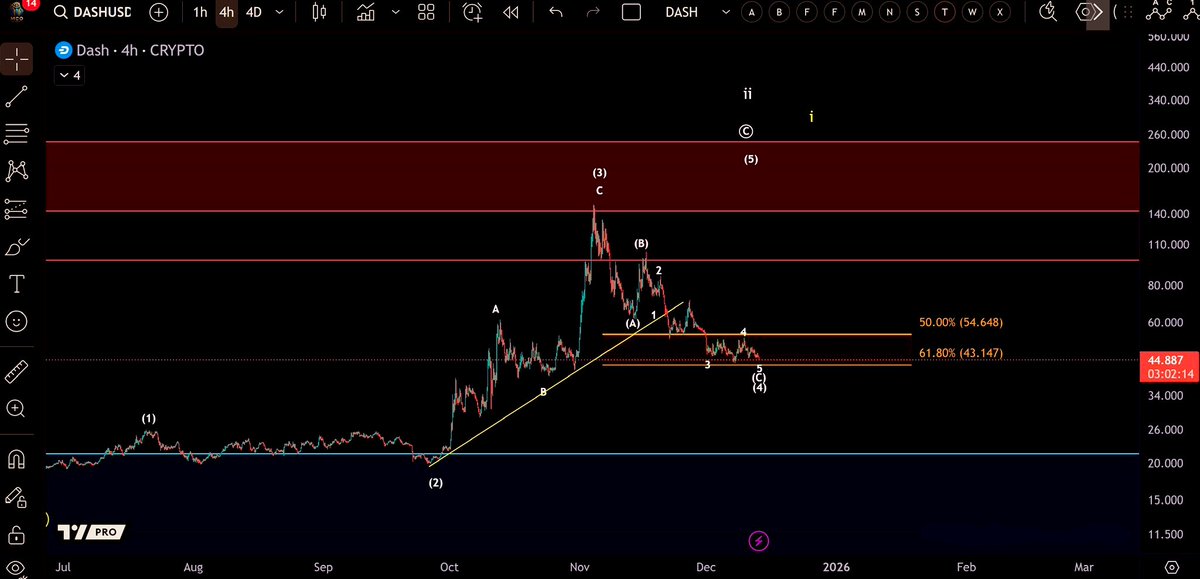Open the DASHUSD symbol search
The height and width of the screenshot is (579, 1200).
(x=92, y=13)
